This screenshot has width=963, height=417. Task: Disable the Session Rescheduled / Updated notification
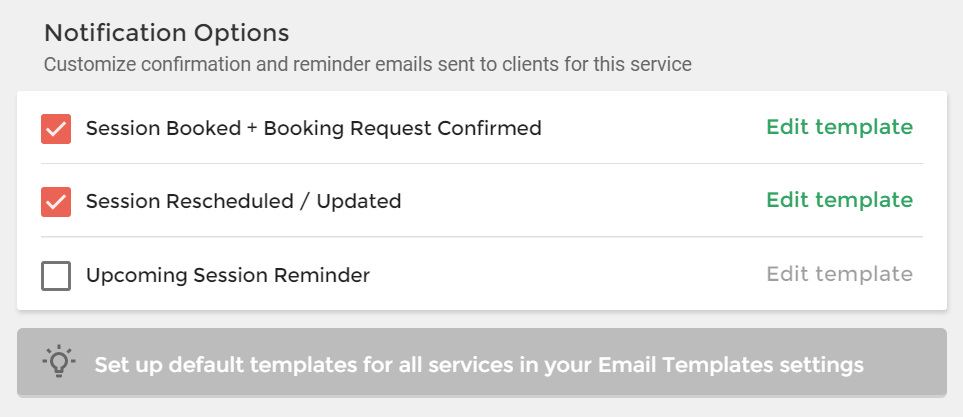coord(56,202)
